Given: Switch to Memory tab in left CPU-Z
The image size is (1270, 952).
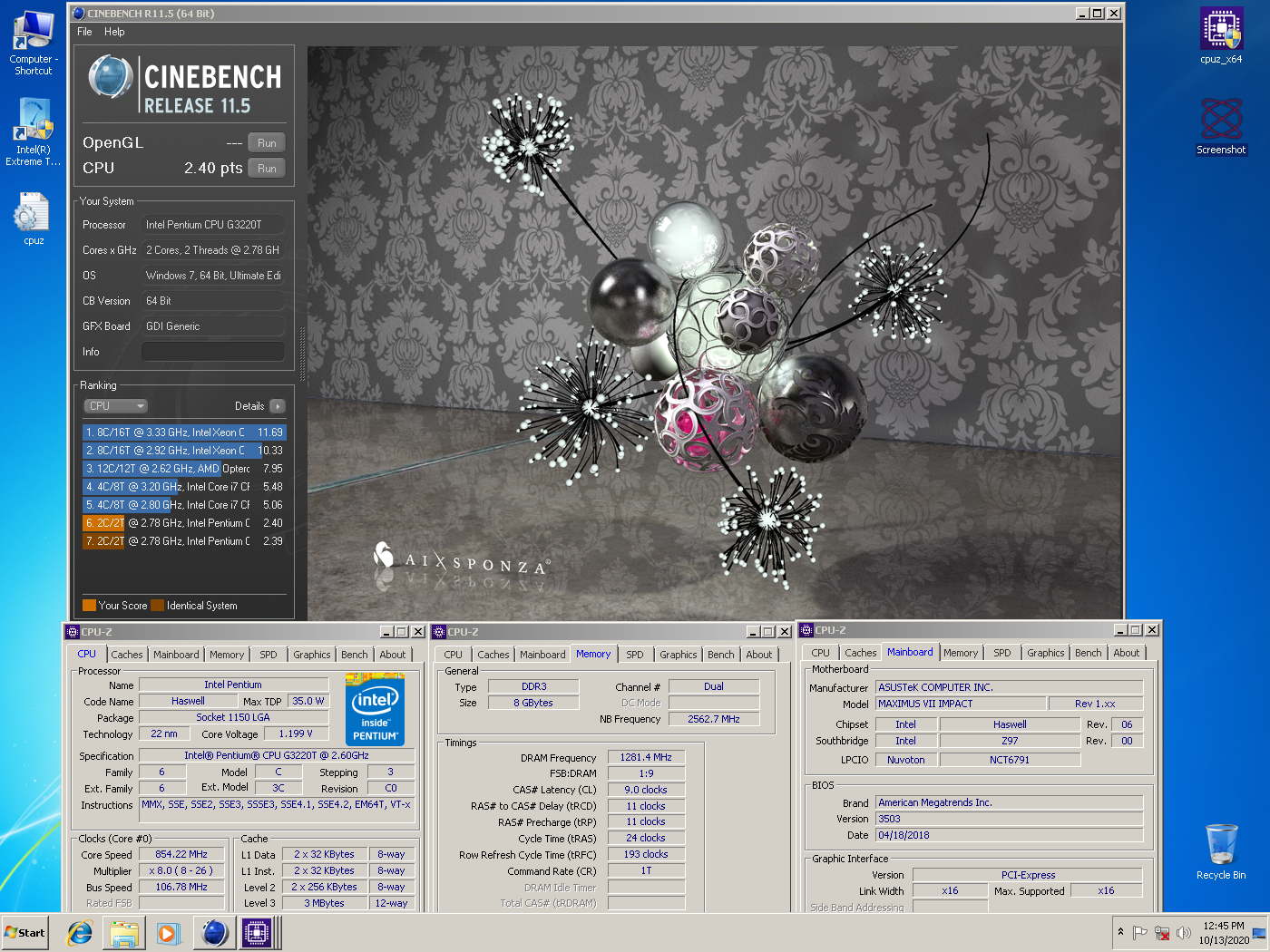Looking at the screenshot, I should (x=227, y=655).
